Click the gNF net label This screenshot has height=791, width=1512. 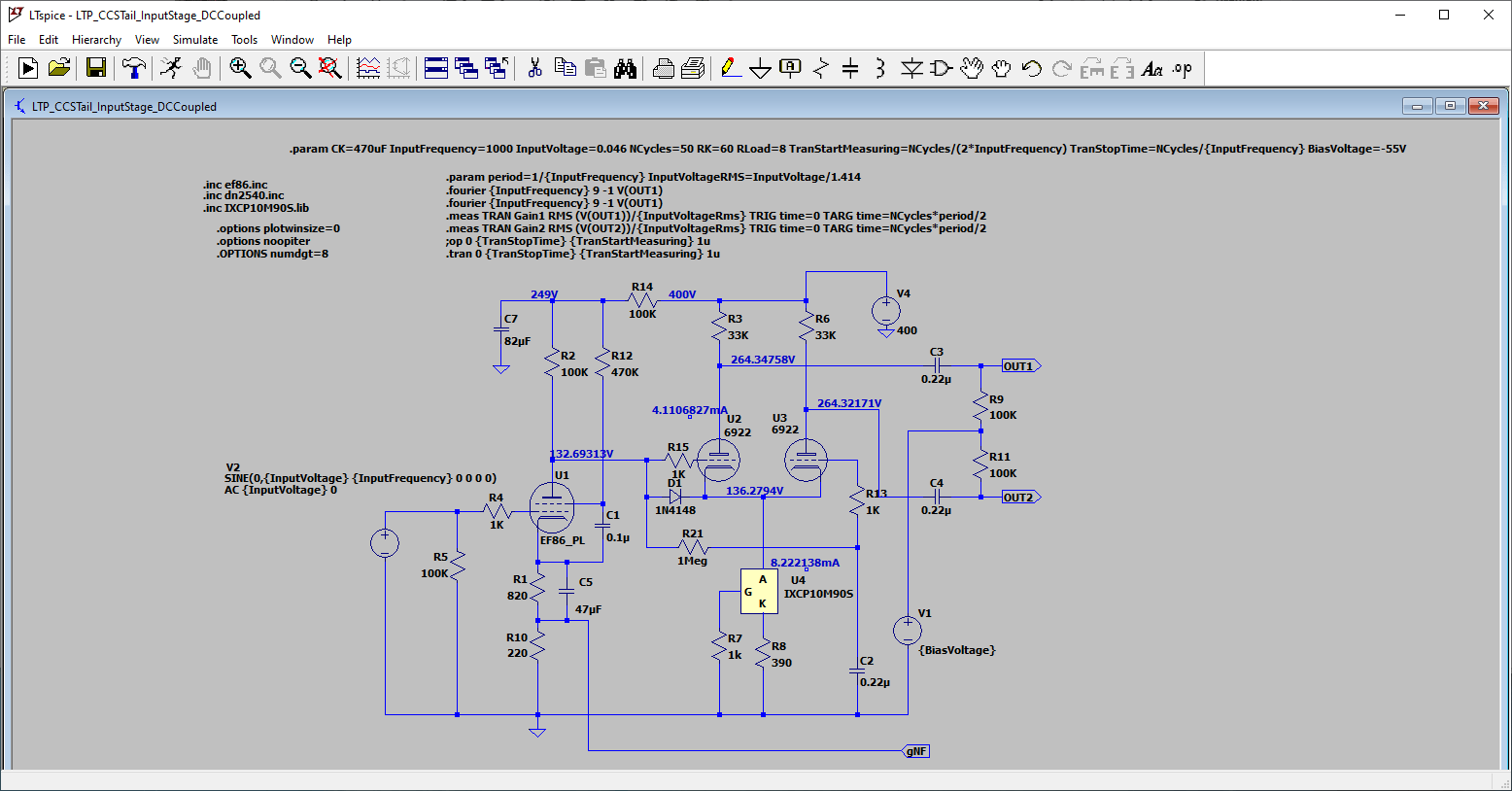916,751
